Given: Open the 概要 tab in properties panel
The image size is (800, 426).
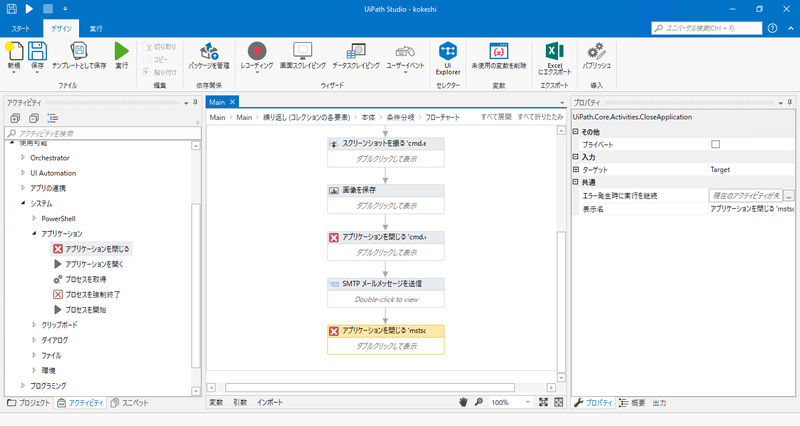Looking at the screenshot, I should [632, 403].
